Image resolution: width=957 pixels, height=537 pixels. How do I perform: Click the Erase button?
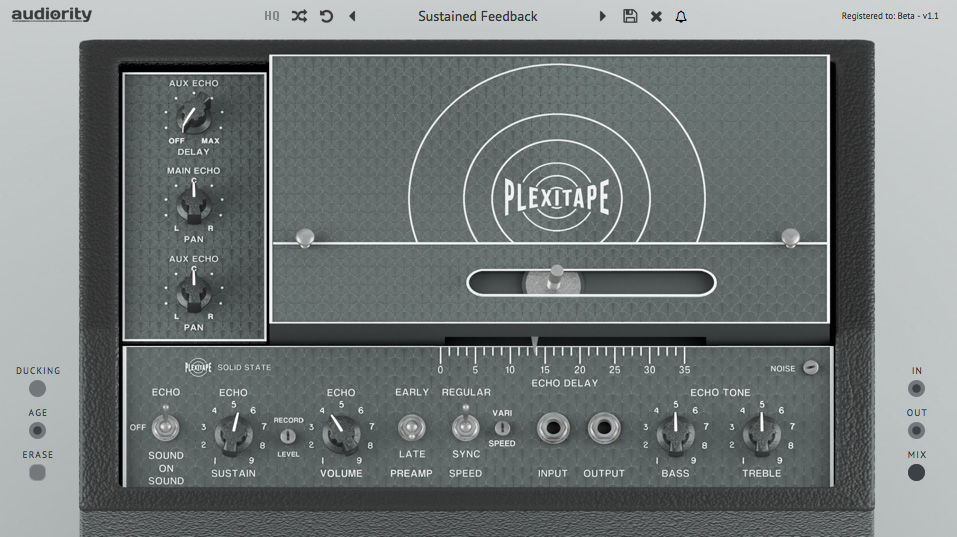tap(37, 472)
